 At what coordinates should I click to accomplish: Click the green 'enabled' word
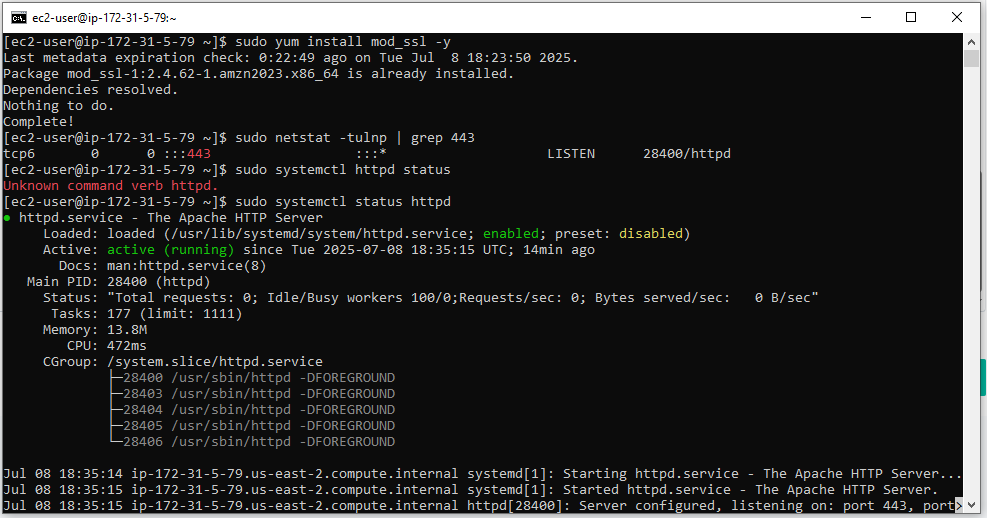click(511, 234)
